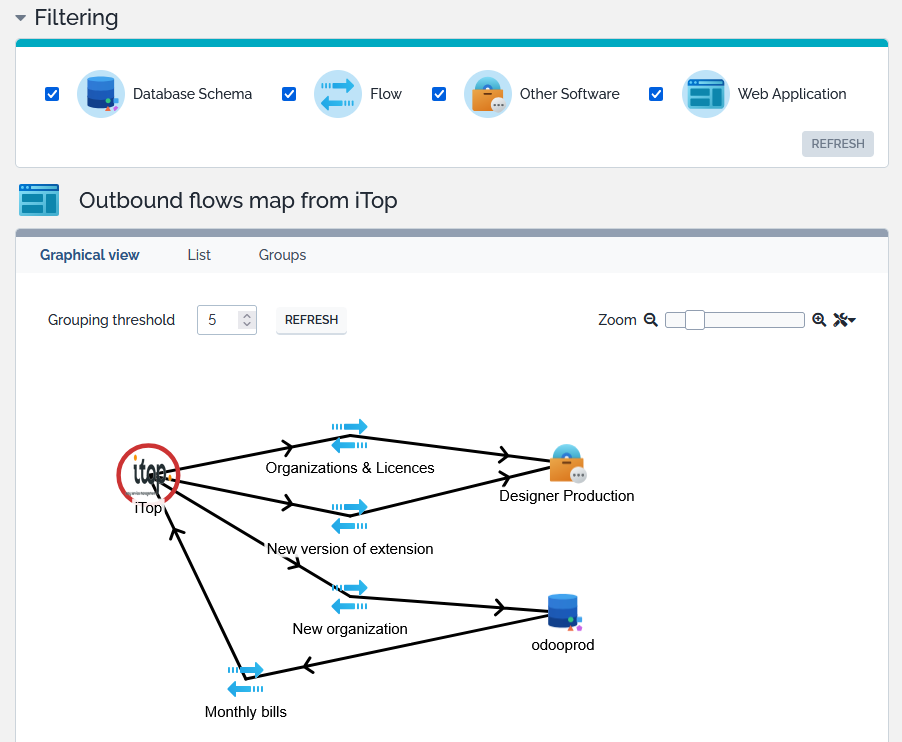
Task: Click the Flow filter icon
Action: pyautogui.click(x=338, y=94)
